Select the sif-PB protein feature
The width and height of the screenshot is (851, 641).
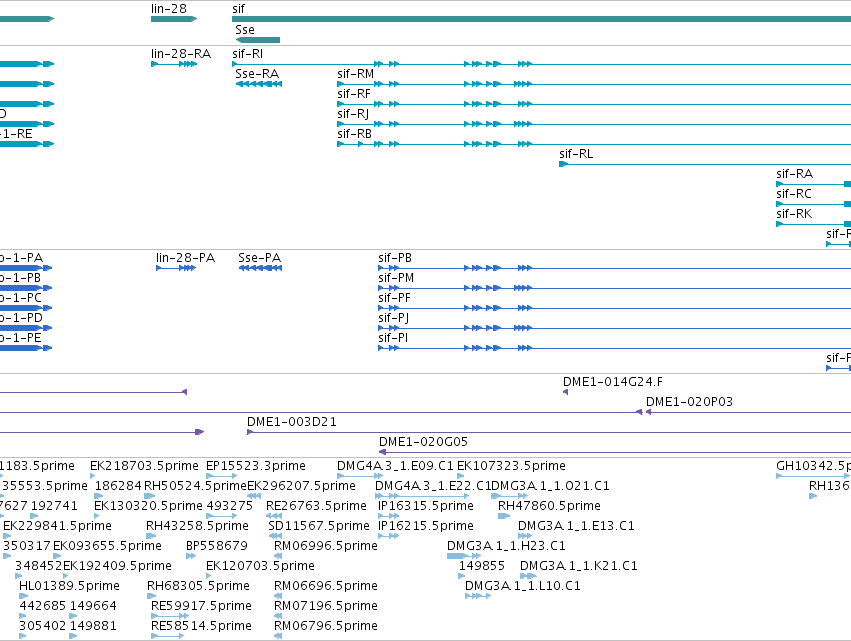point(395,258)
